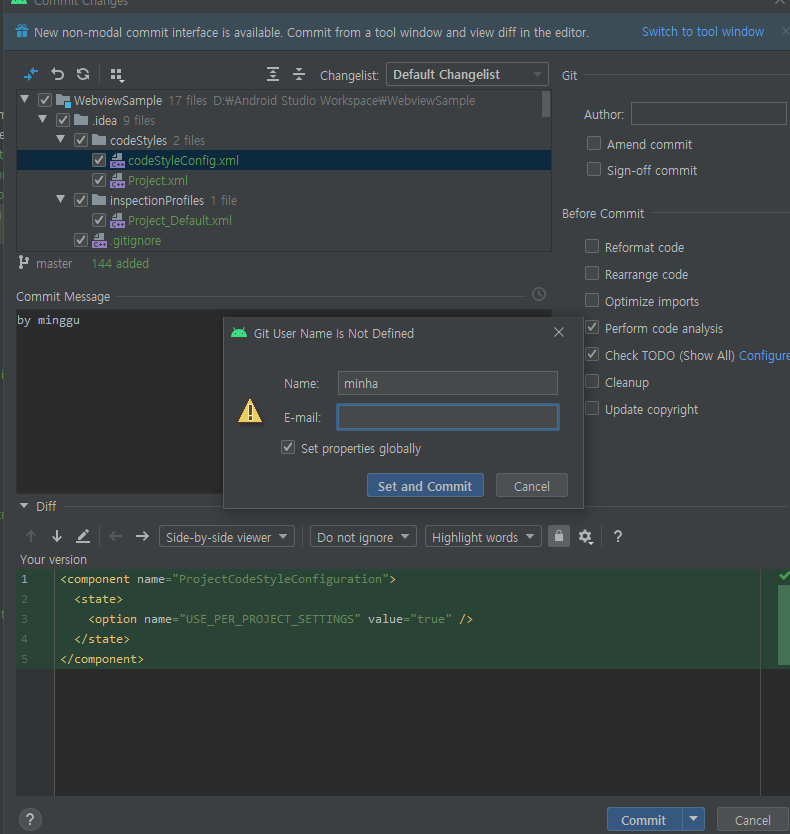790x834 pixels.
Task: Select the Project.xml file row
Action: [x=284, y=181]
